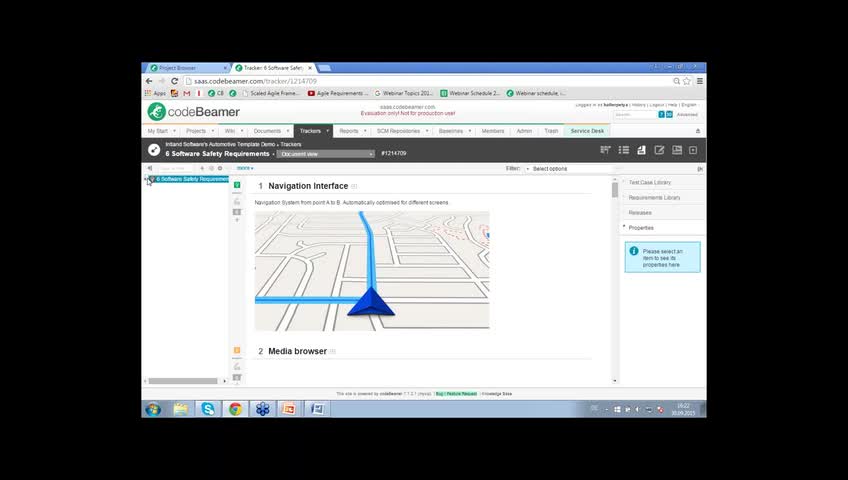
Task: Open Skype from the taskbar
Action: point(208,409)
